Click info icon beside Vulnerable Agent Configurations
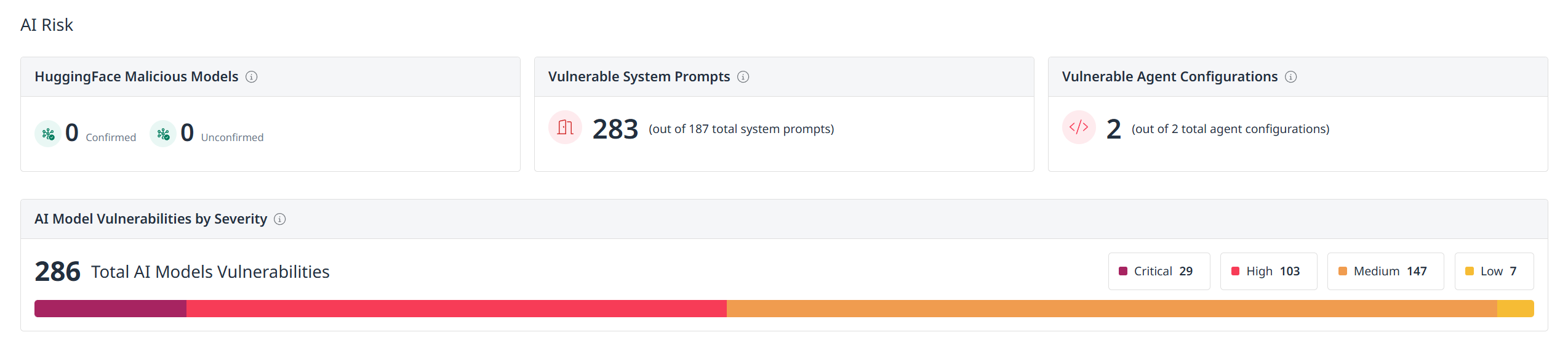Image resolution: width=1568 pixels, height=340 pixels. pos(1290,77)
